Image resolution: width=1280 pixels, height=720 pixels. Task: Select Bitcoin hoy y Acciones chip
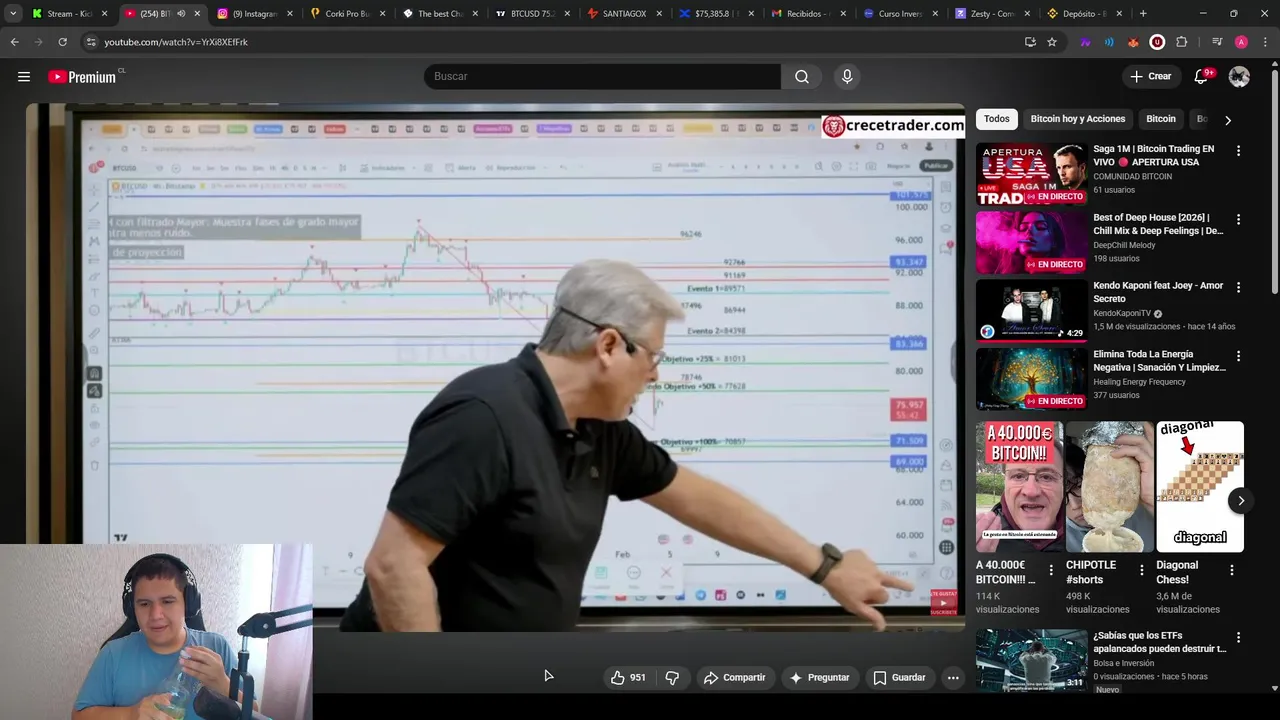(1078, 119)
